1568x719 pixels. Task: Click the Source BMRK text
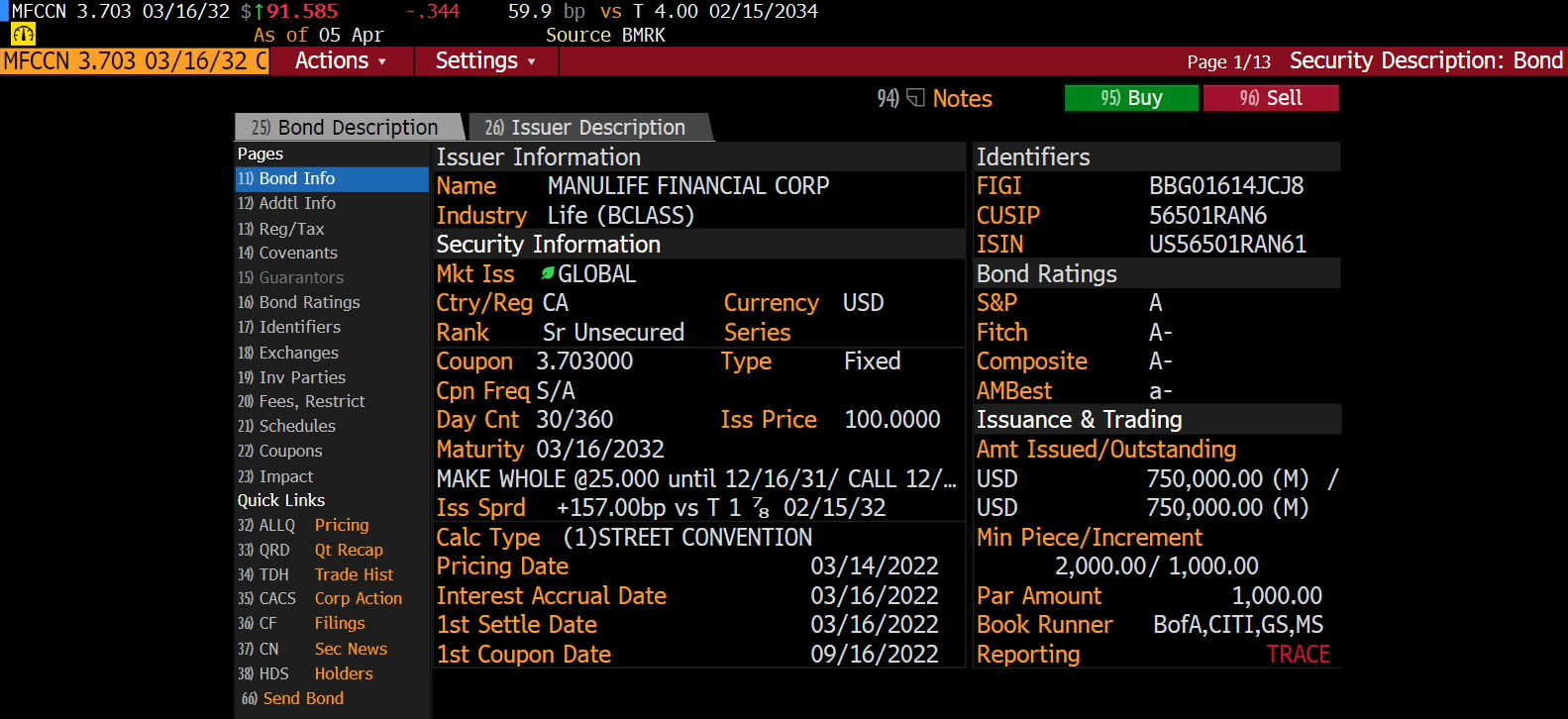[x=605, y=35]
